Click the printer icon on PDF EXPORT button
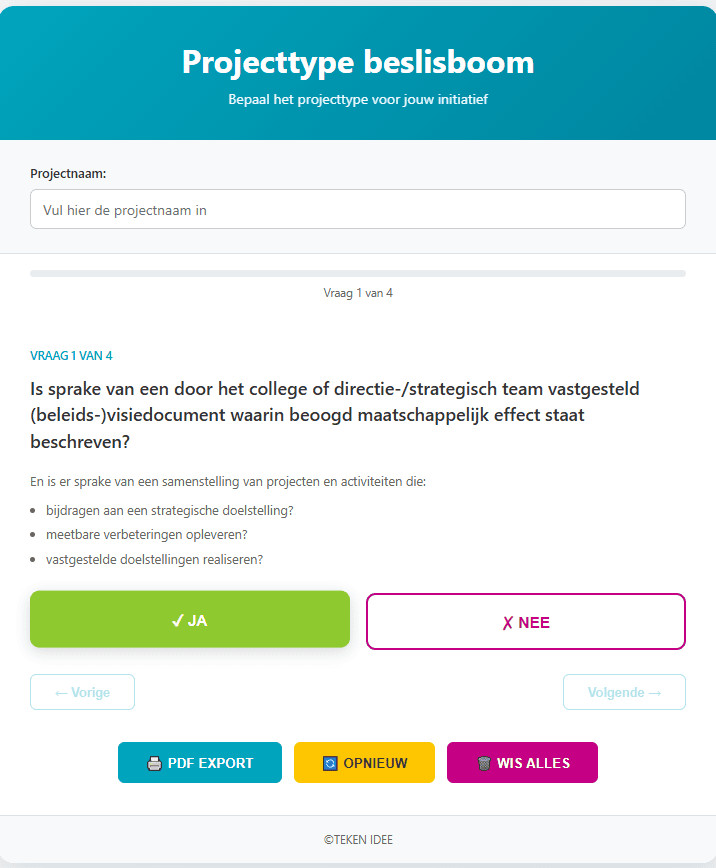 (153, 762)
